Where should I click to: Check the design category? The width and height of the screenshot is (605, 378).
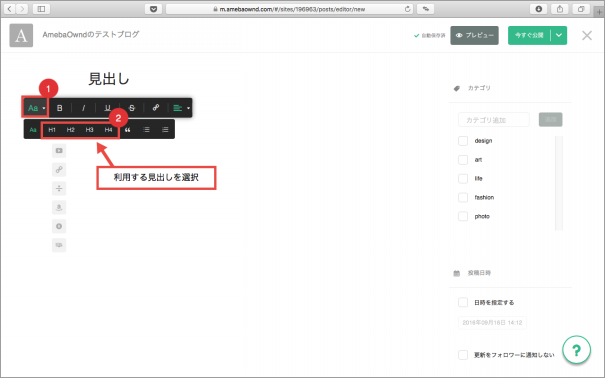tap(463, 141)
